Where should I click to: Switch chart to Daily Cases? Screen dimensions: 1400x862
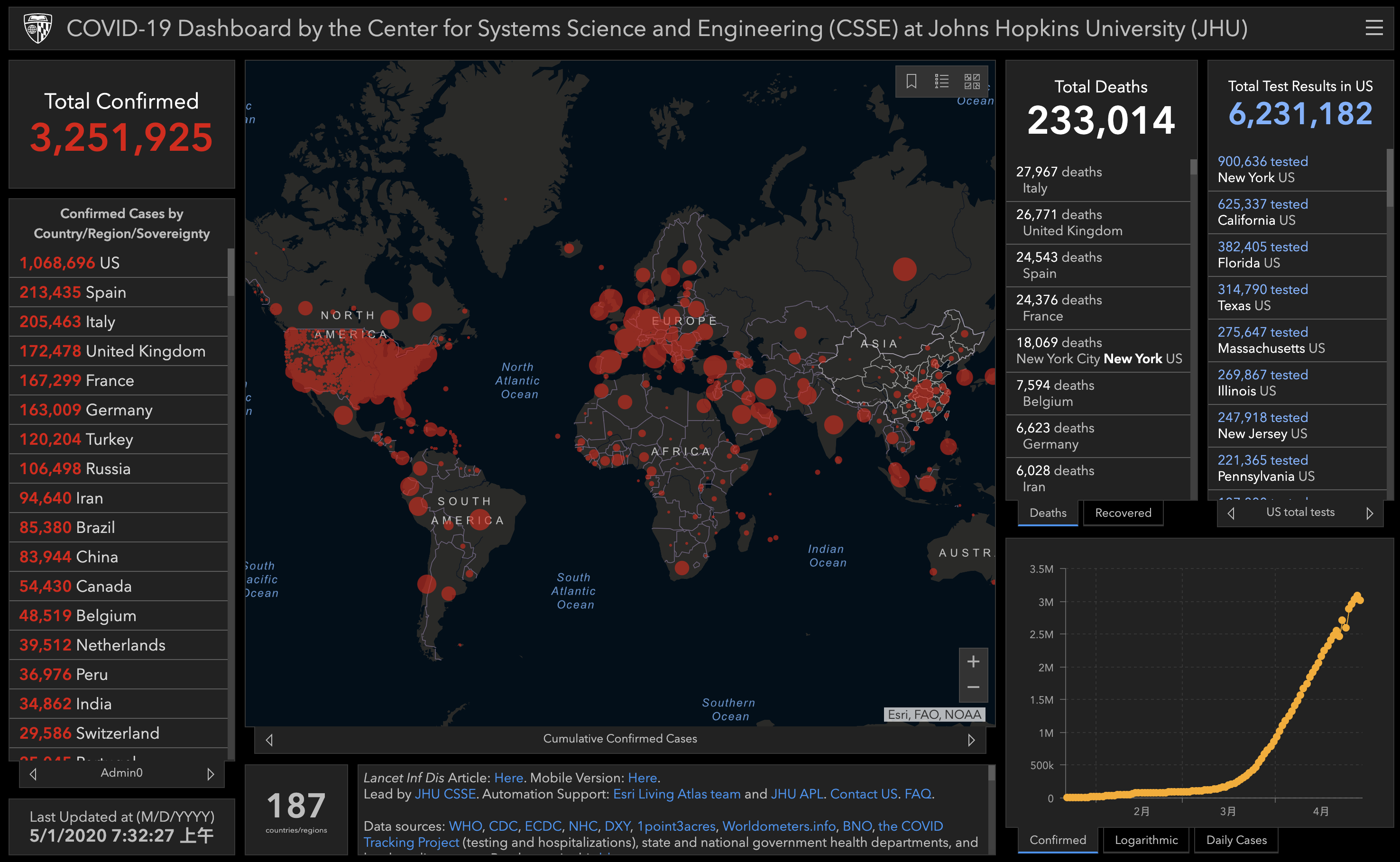[x=1236, y=840]
